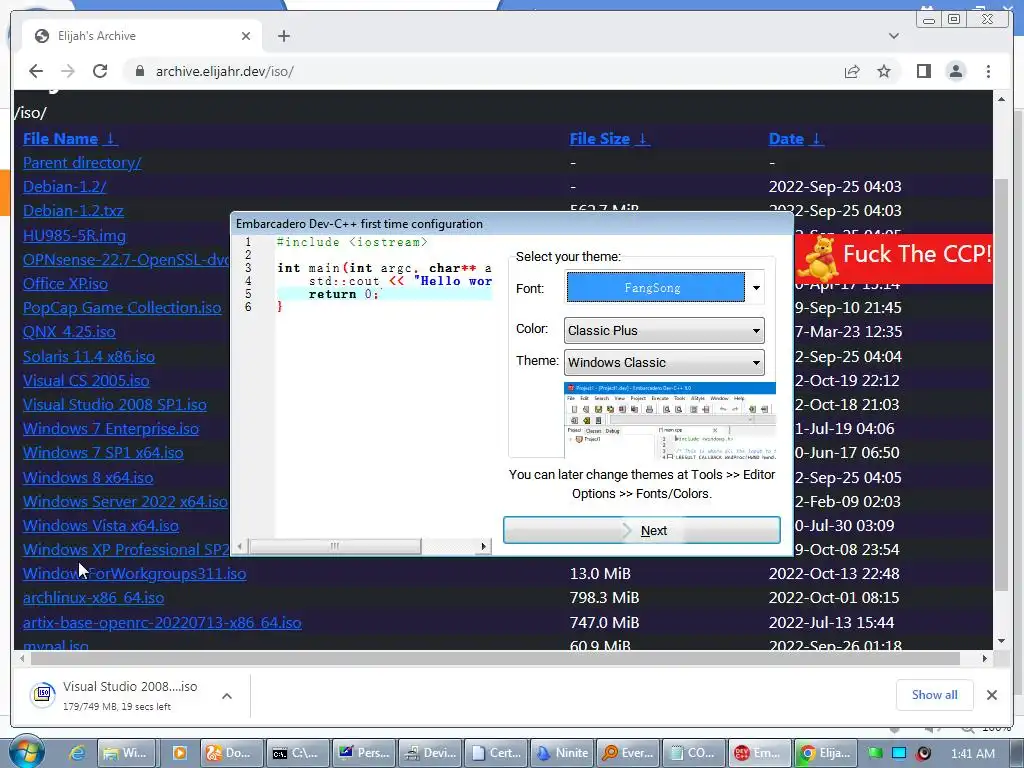Click the Winnie the Pooh banner
This screenshot has height=768, width=1024.
894,258
